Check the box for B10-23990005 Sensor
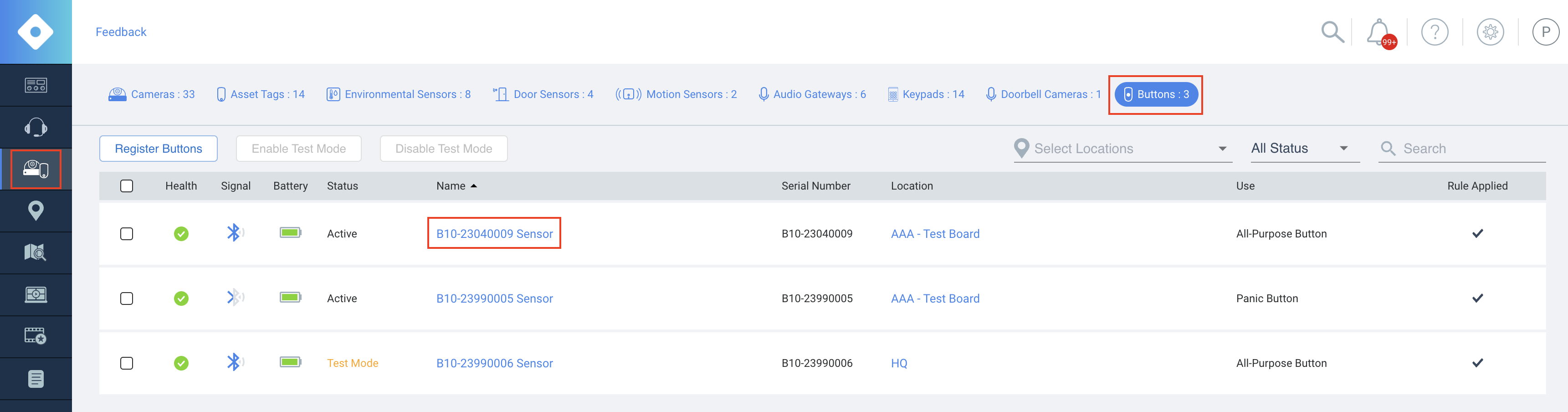Image resolution: width=1568 pixels, height=412 pixels. point(127,298)
